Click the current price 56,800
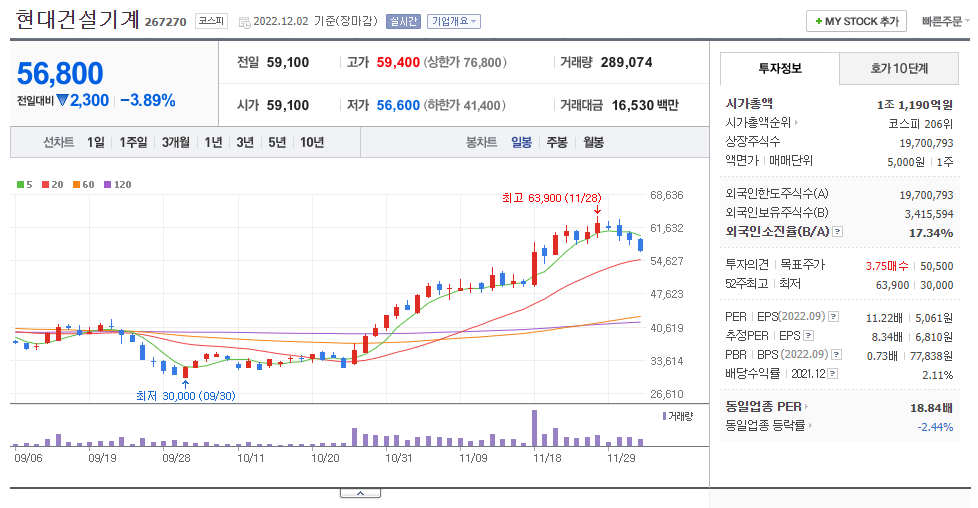 60,74
